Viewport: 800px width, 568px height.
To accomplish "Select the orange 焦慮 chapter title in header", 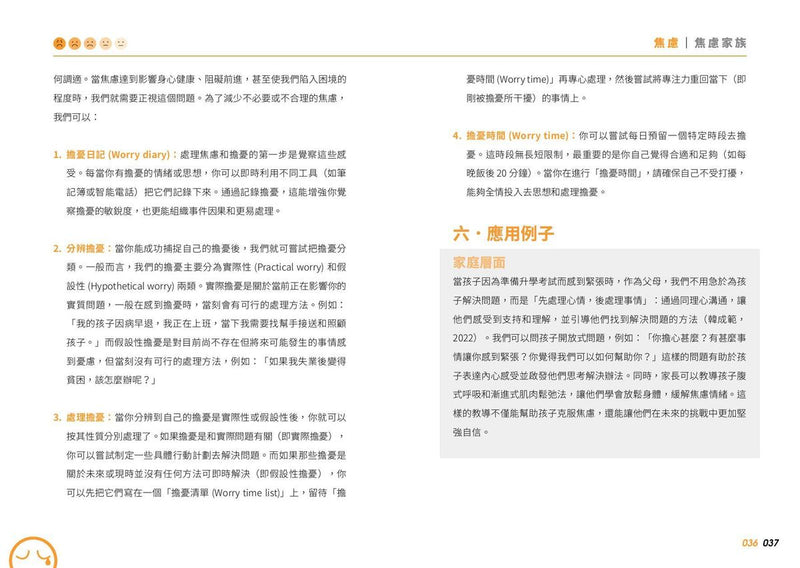I will (667, 43).
